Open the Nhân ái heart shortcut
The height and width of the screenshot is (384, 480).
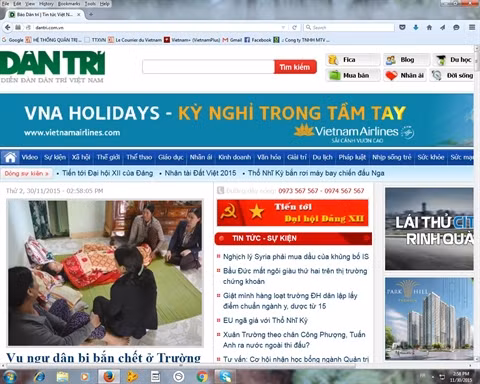click(x=405, y=75)
